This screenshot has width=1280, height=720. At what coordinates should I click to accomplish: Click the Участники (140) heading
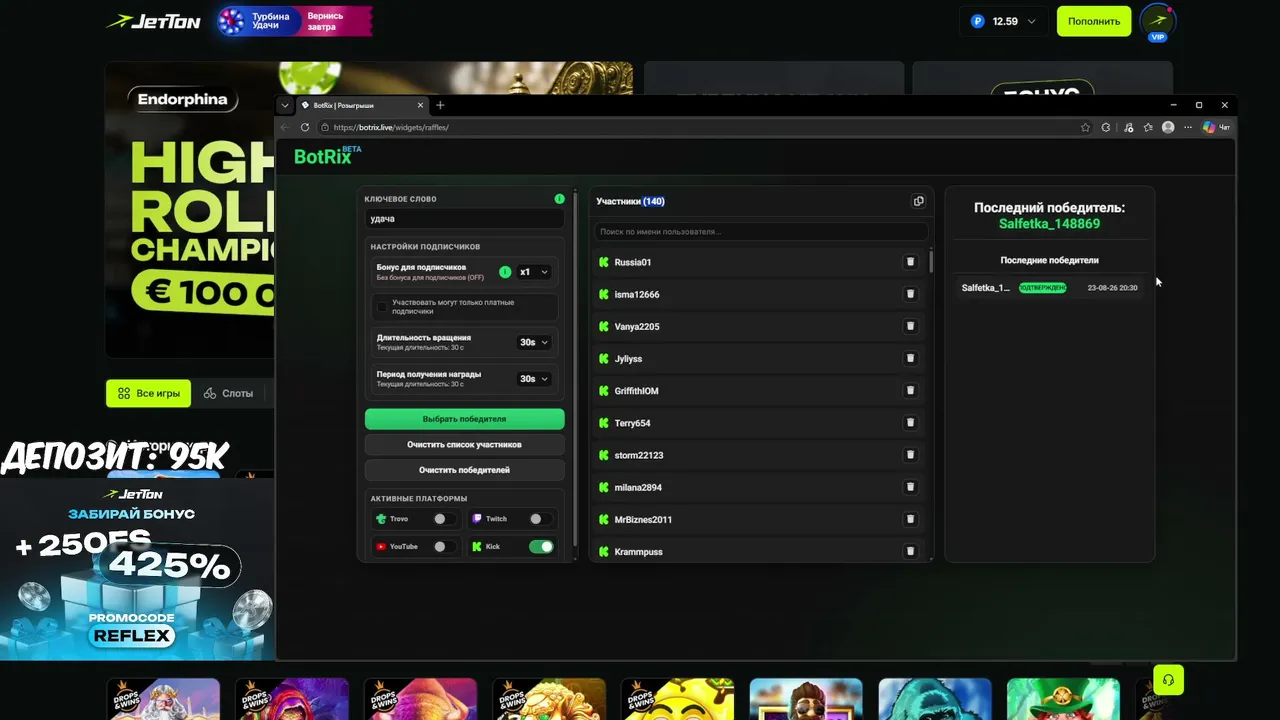click(x=630, y=201)
